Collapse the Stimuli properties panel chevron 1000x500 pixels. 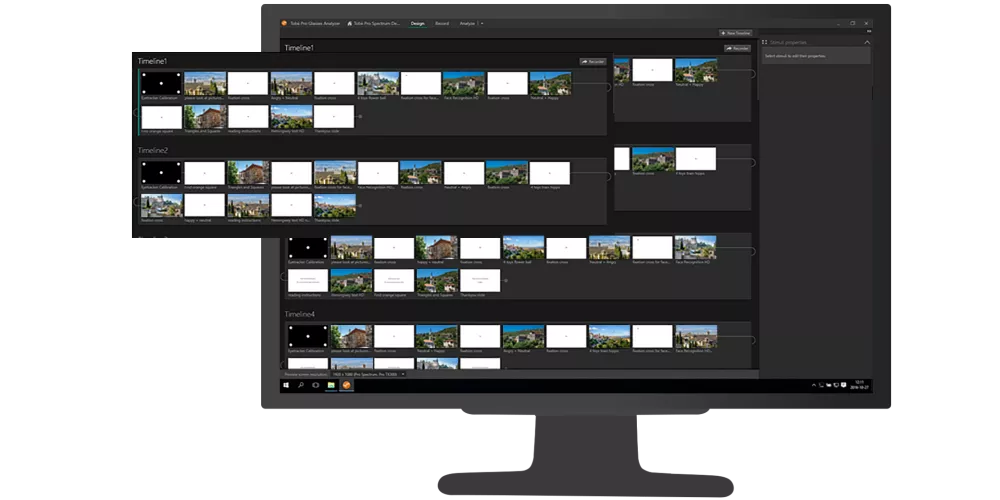click(x=867, y=42)
